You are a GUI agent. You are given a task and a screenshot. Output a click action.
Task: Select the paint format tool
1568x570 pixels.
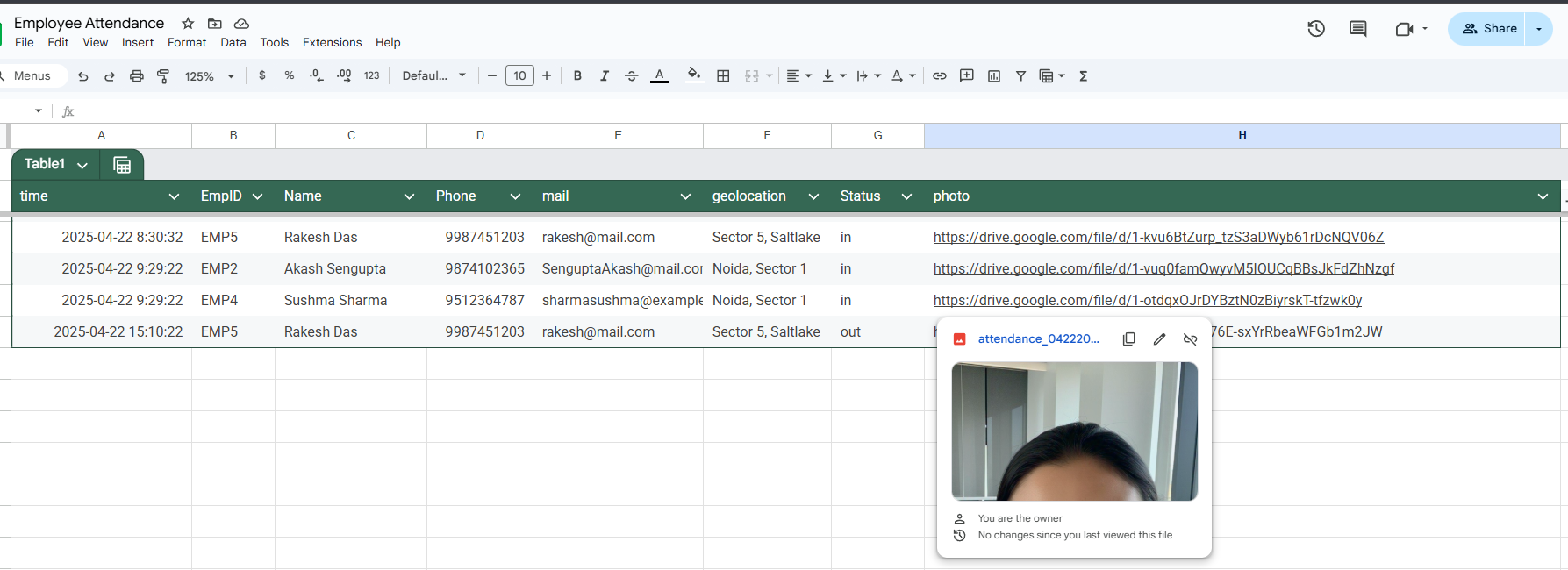163,76
